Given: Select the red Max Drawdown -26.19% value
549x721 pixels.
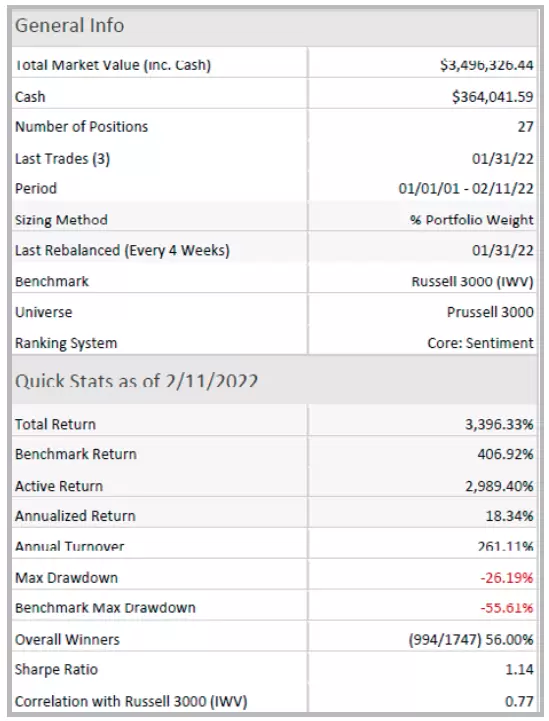Looking at the screenshot, I should coord(507,578).
